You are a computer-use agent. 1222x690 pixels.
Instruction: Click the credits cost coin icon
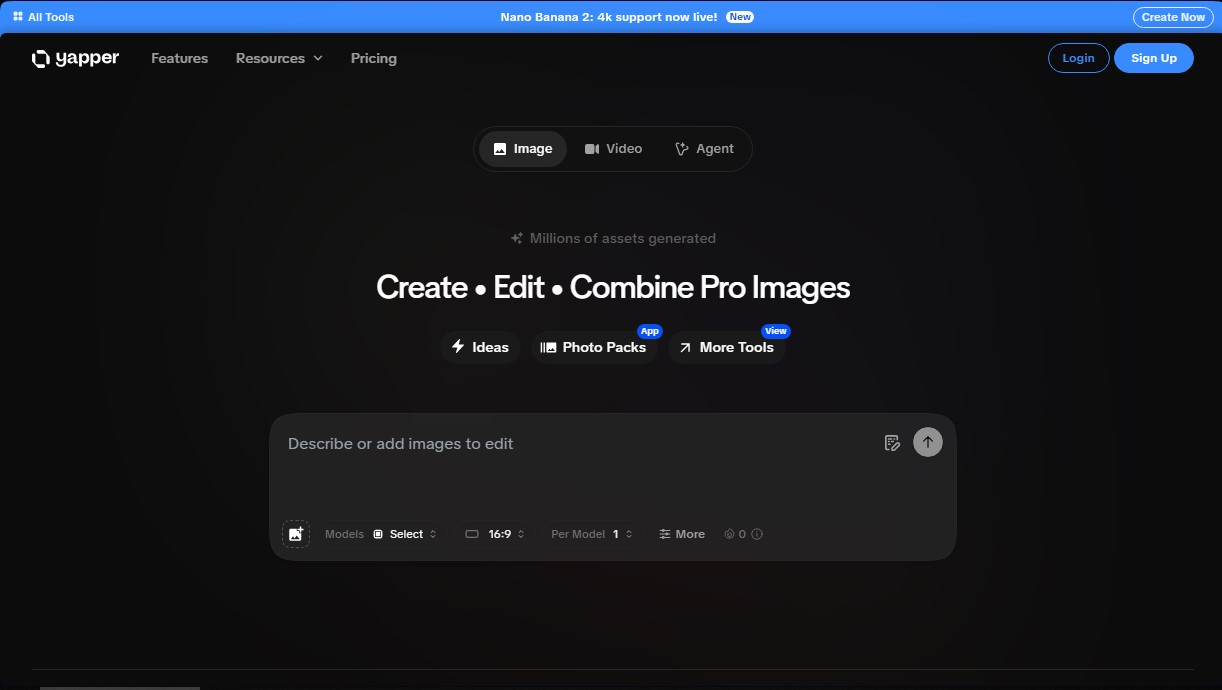(x=729, y=534)
